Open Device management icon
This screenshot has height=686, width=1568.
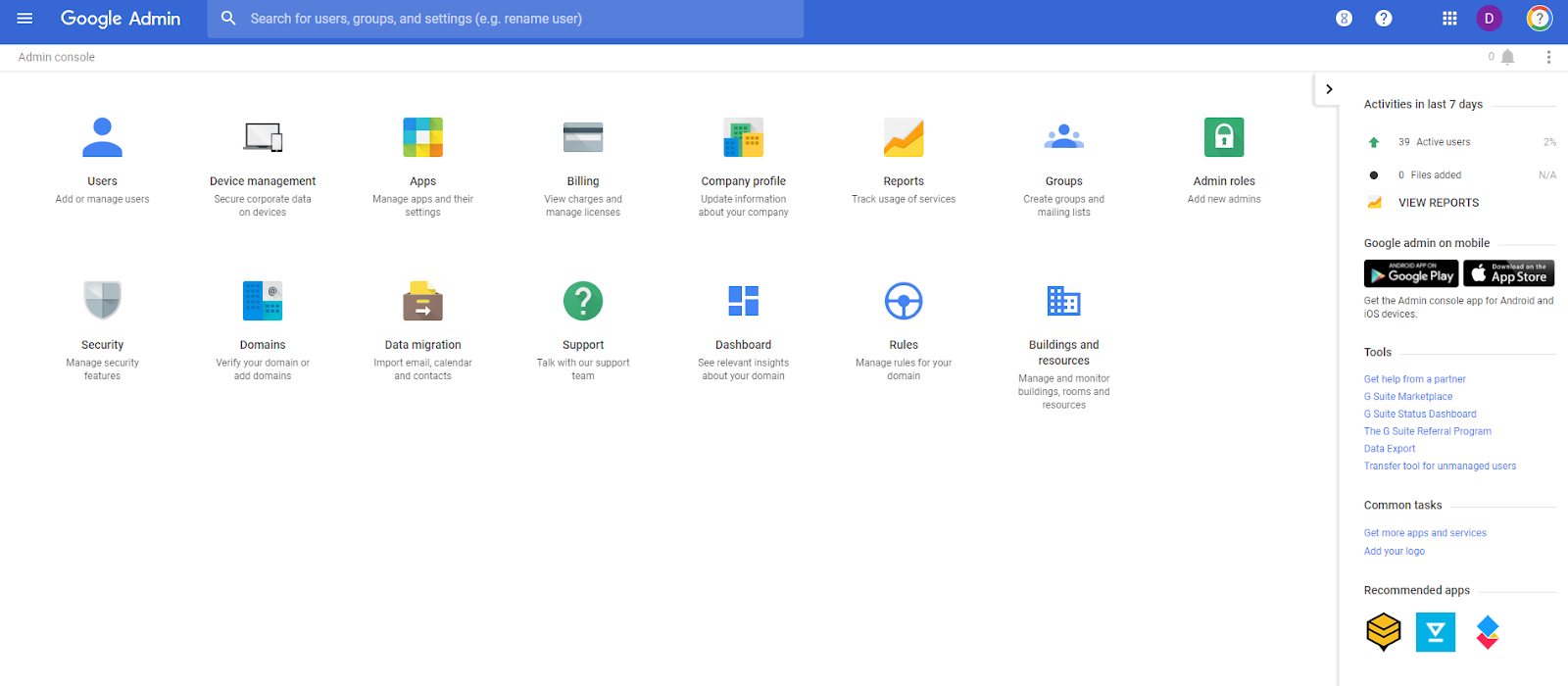click(x=263, y=137)
